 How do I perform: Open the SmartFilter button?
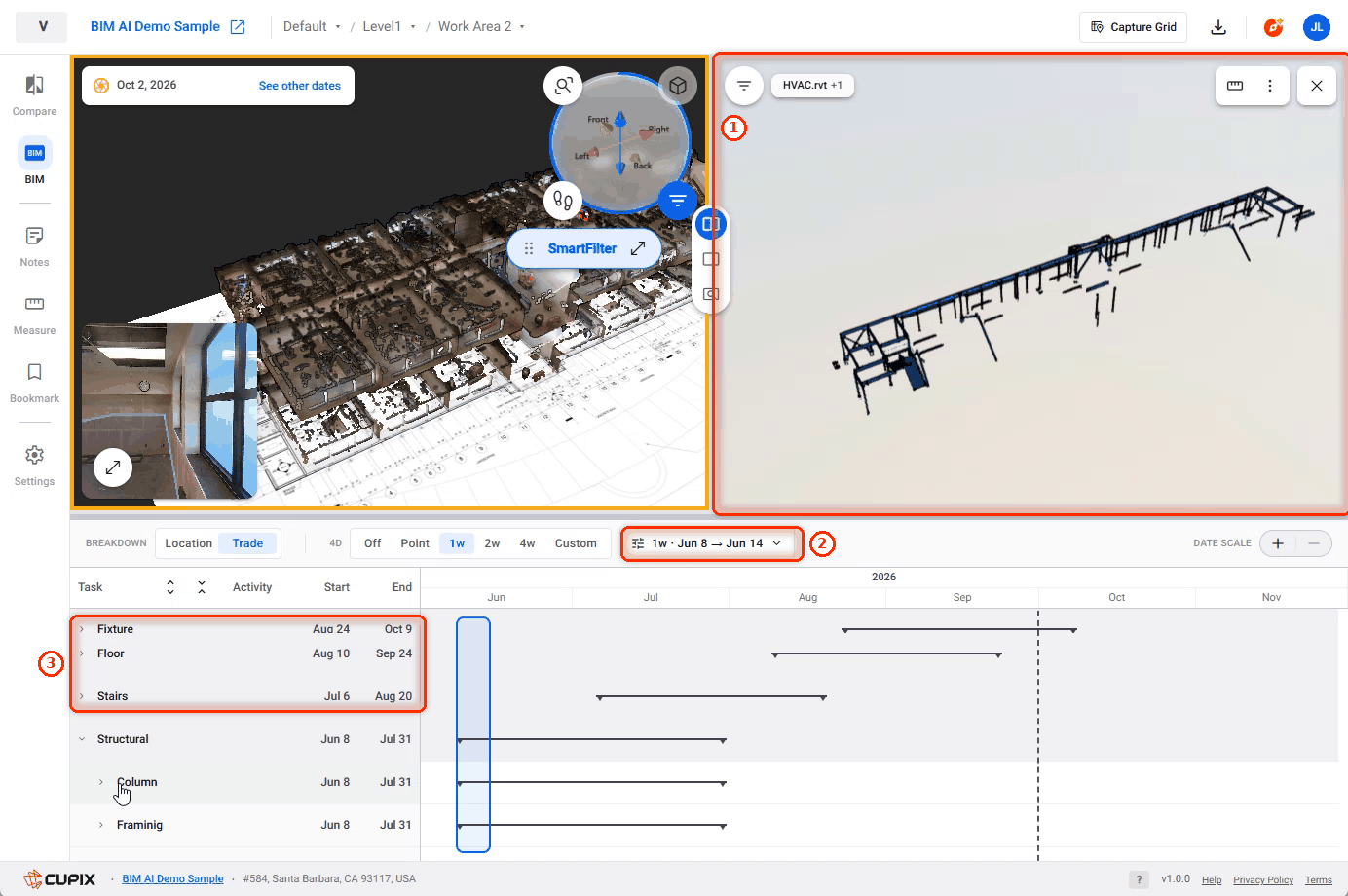(584, 248)
